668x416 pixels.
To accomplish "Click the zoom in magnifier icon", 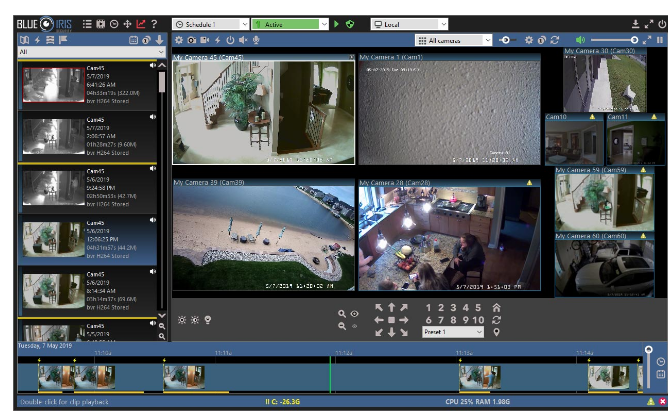I will coord(342,313).
